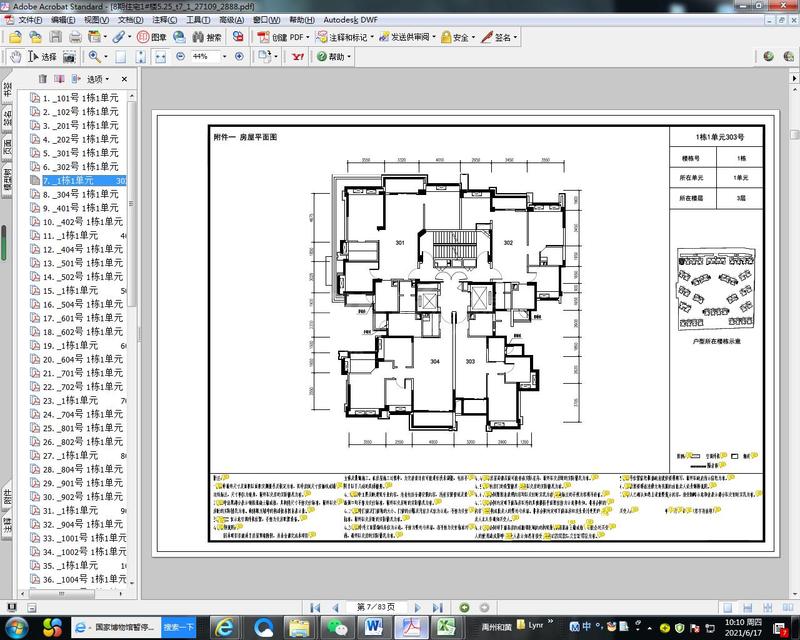Set view to Actual Size page icon
This screenshot has height=640, width=800.
point(121,57)
